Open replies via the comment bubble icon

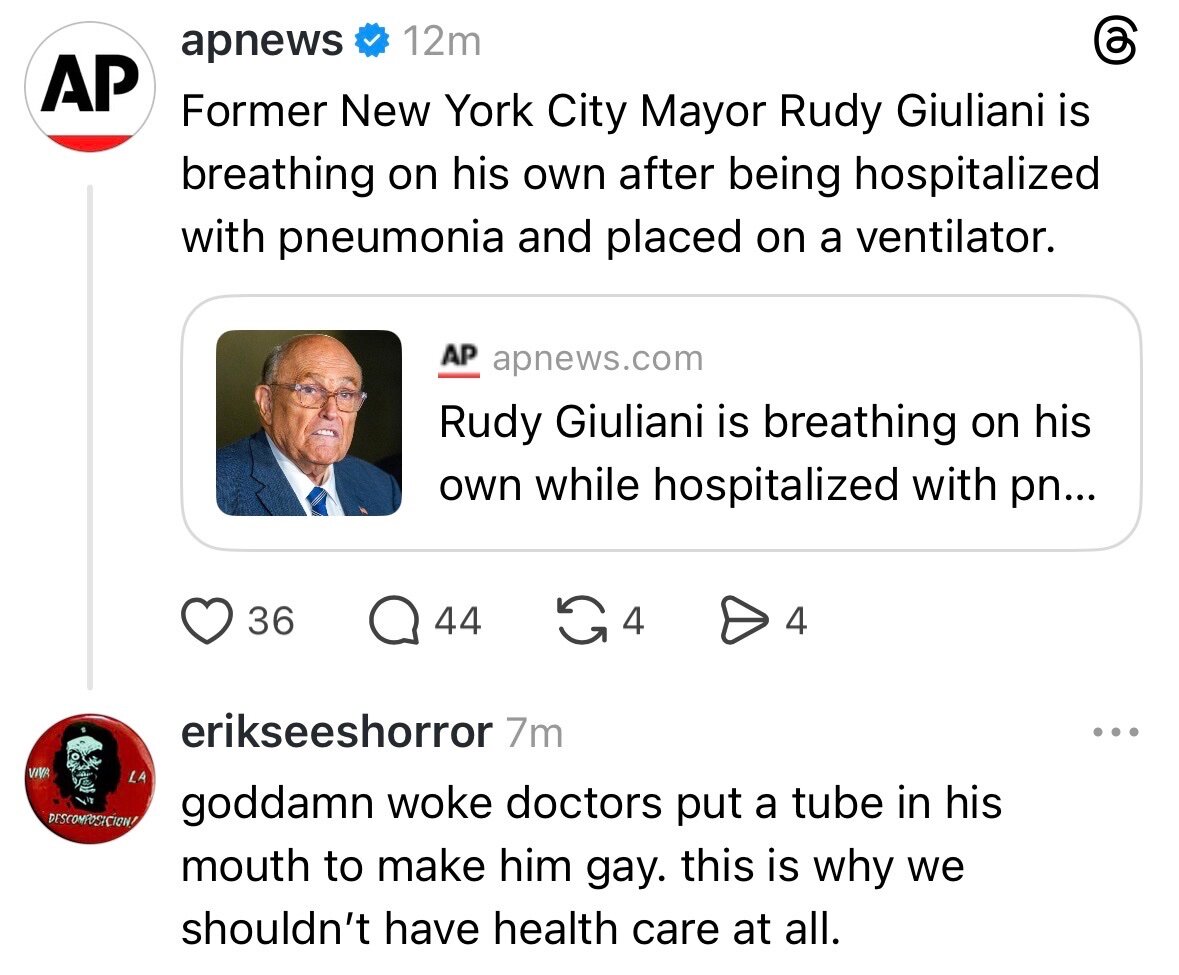pyautogui.click(x=393, y=621)
